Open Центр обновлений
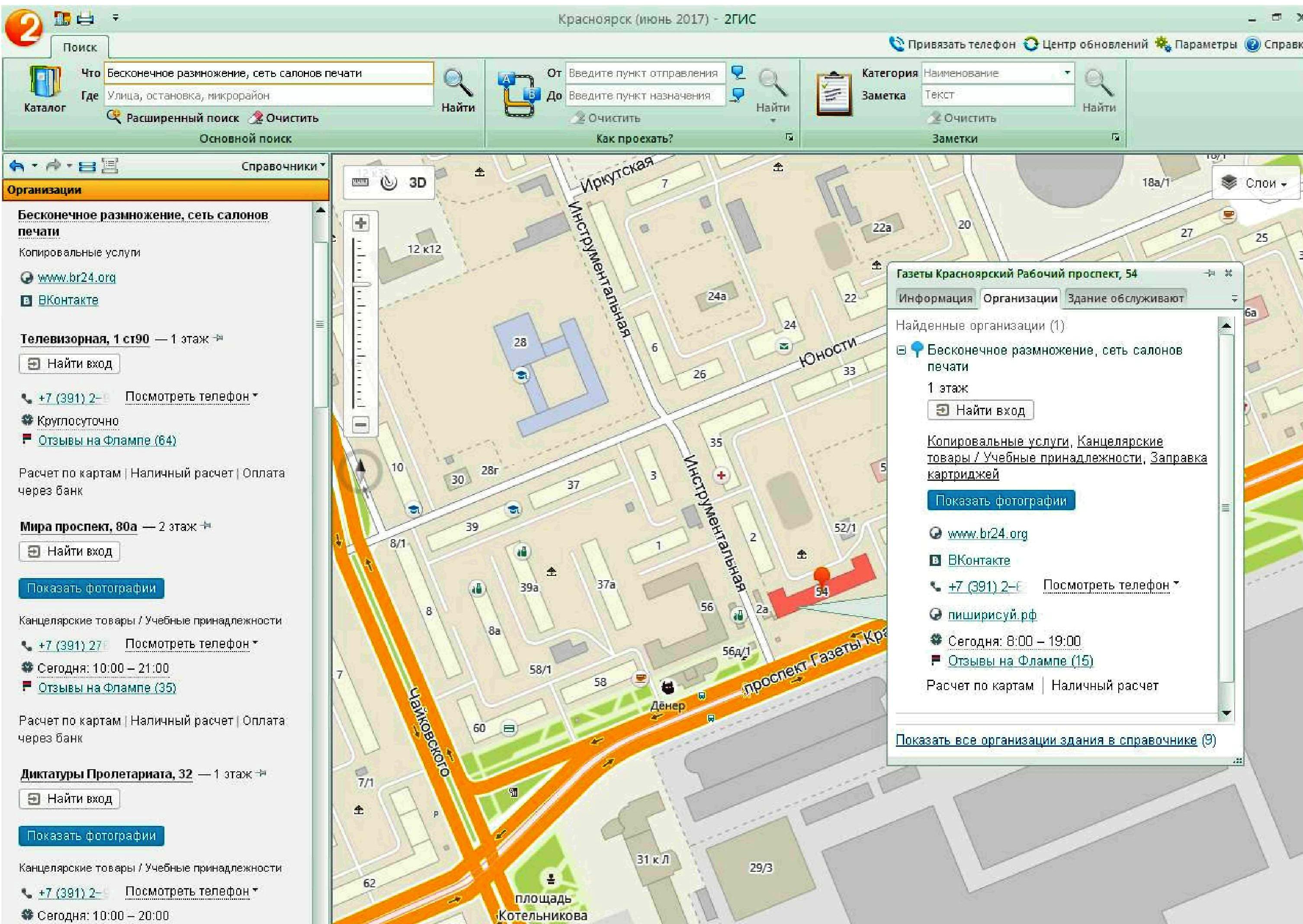This screenshot has height=924, width=1303. pos(1085,44)
